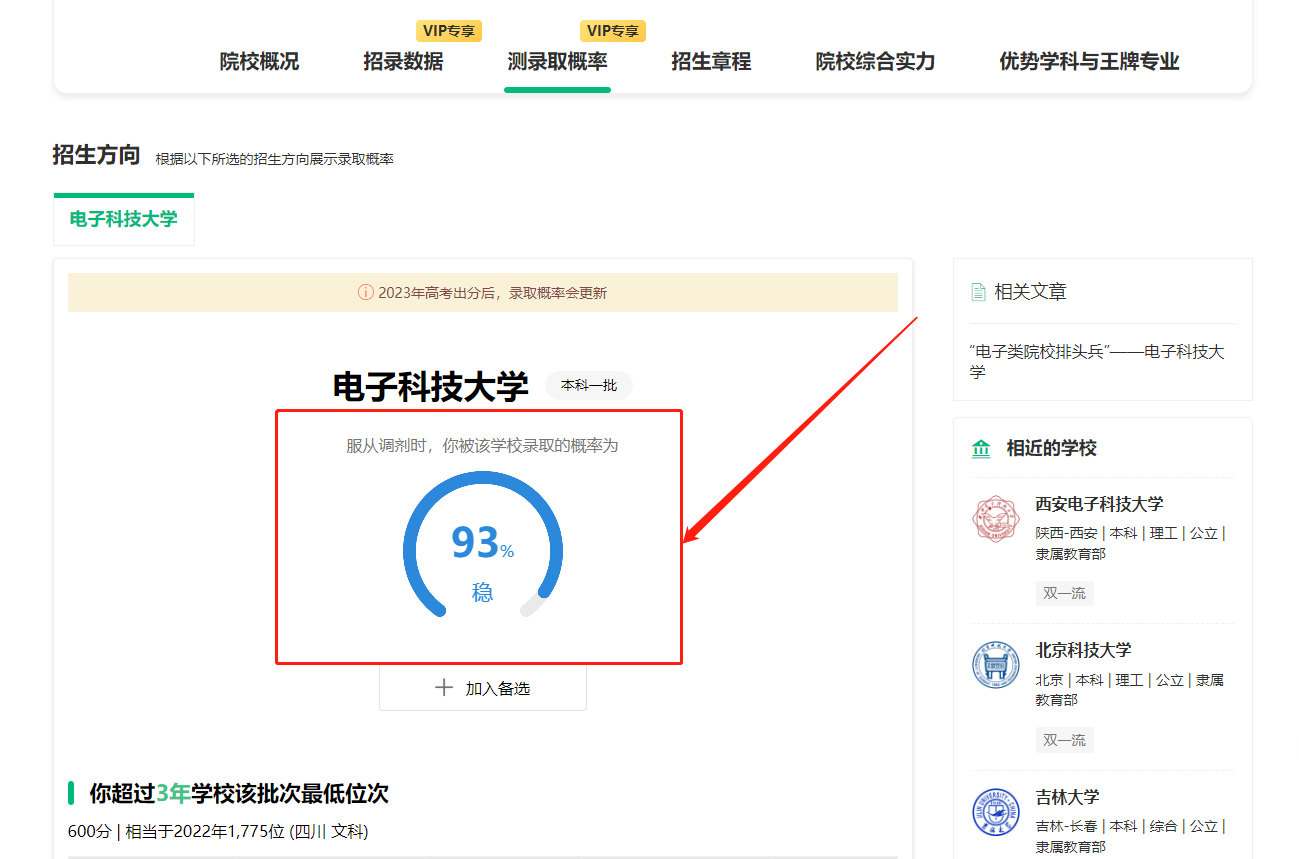Viewport: 1299px width, 859px height.
Task: Click the 北京 | 本科 | 理工 description
Action: [x=1129, y=690]
